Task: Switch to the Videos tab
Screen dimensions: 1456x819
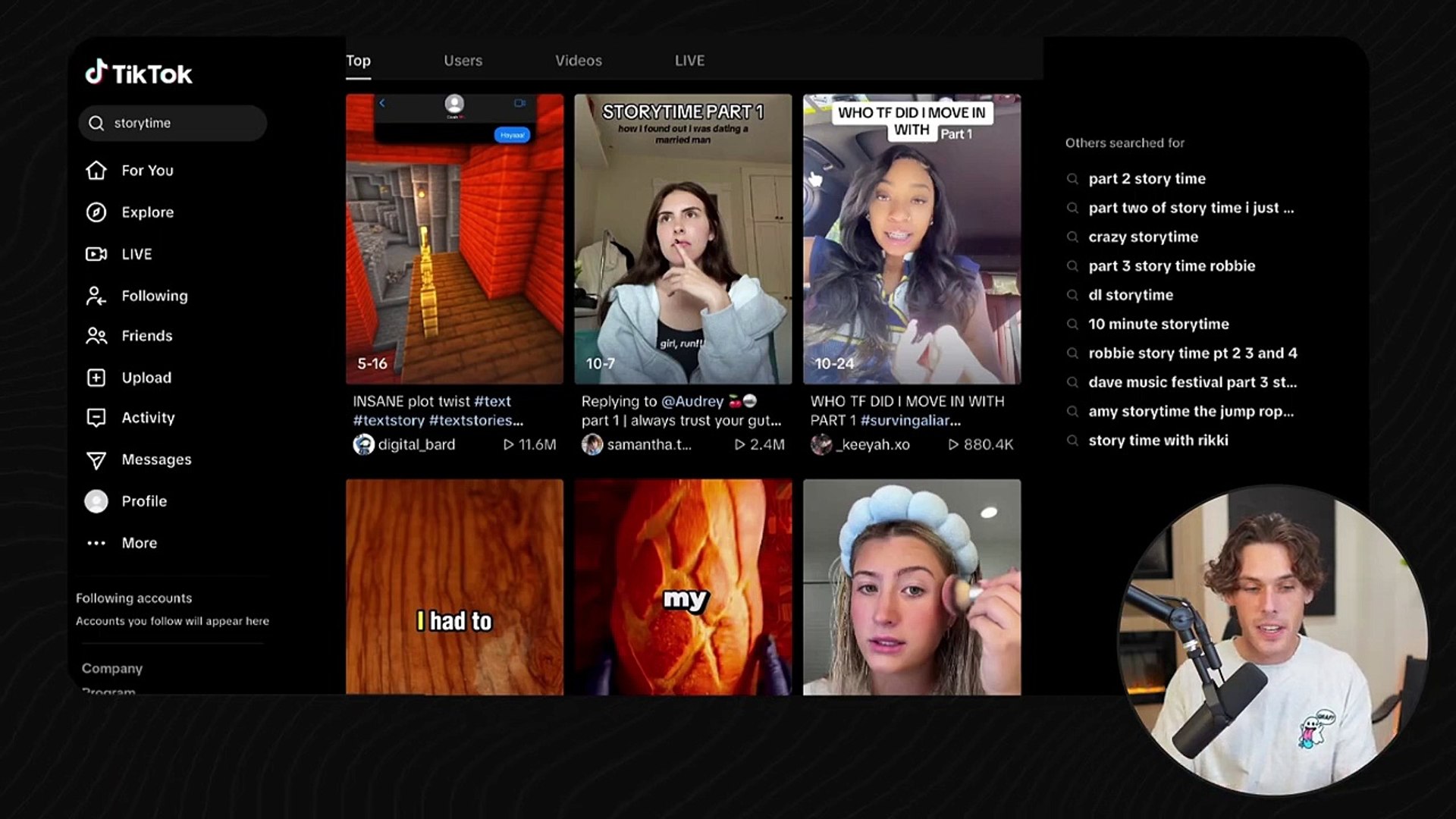Action: [x=578, y=60]
